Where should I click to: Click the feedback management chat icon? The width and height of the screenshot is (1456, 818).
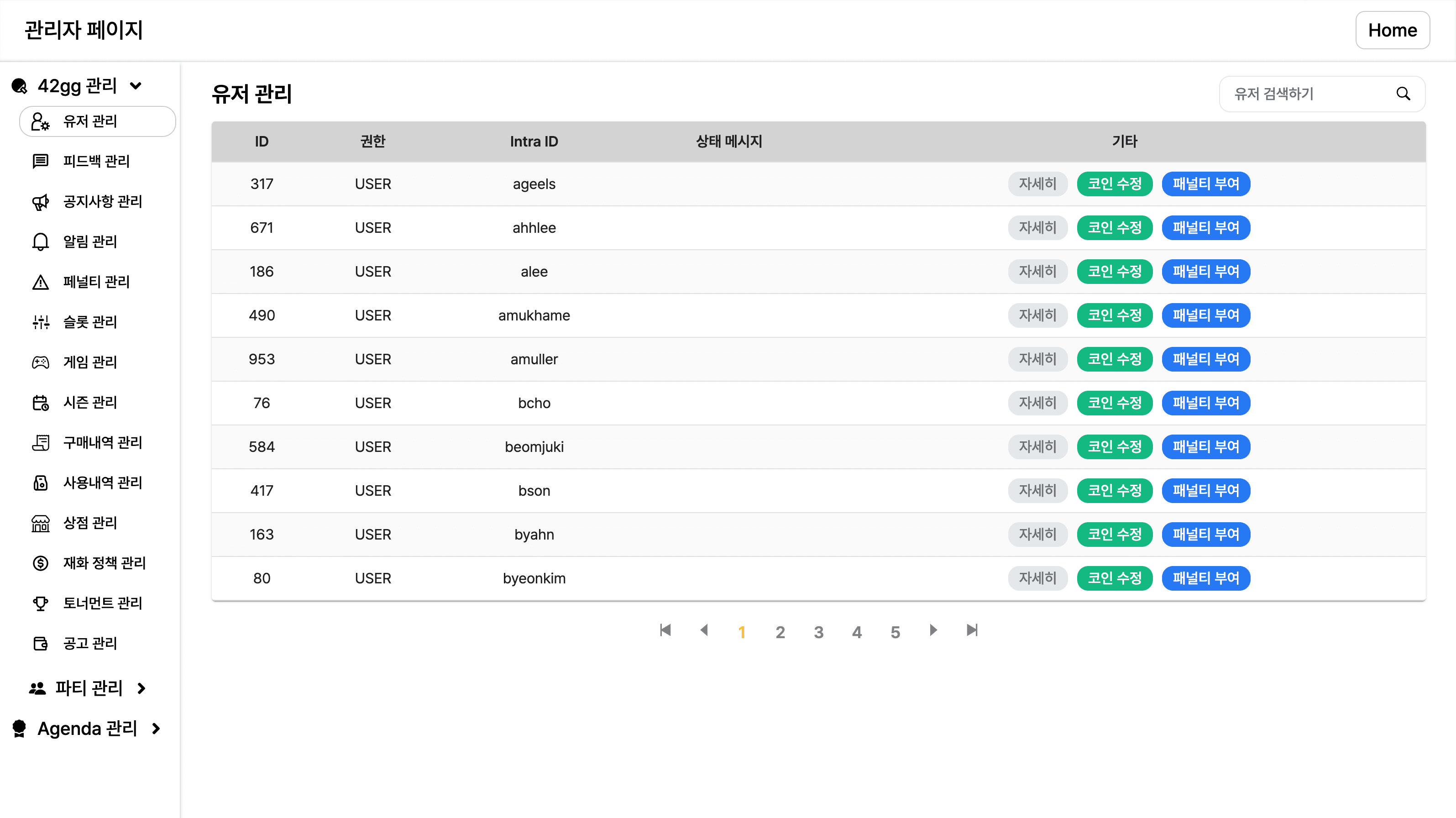click(40, 161)
